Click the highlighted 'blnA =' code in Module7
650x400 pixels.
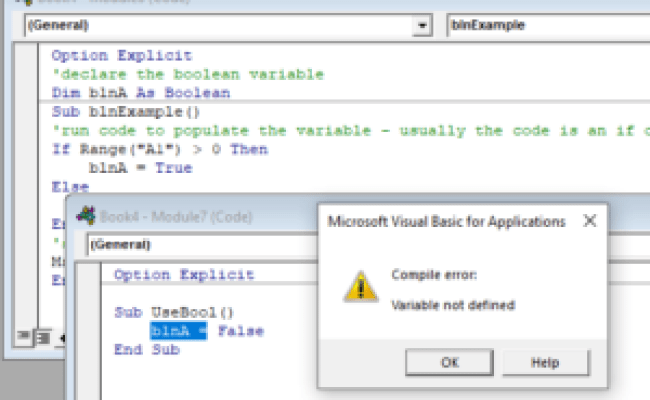tap(178, 331)
